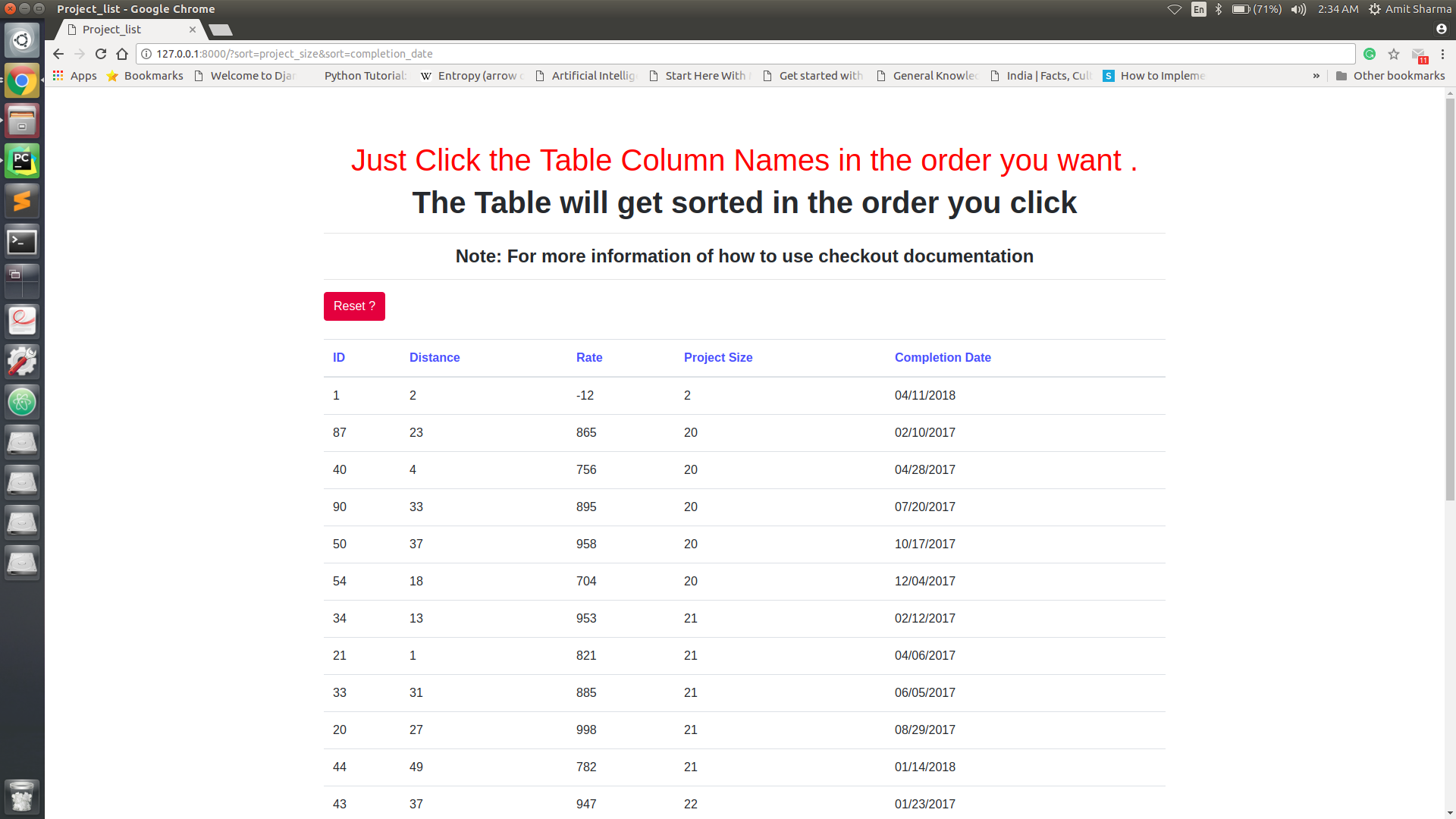Click the browser Back arrow
This screenshot has width=1456, height=819.
(58, 54)
